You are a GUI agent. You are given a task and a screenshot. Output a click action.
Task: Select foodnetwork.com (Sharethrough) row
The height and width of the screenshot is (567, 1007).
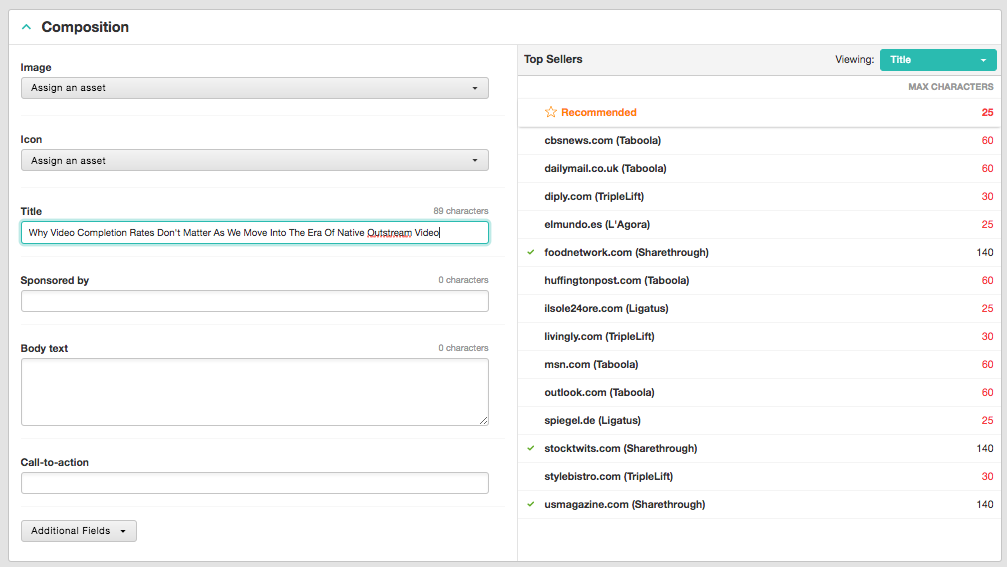tap(759, 252)
